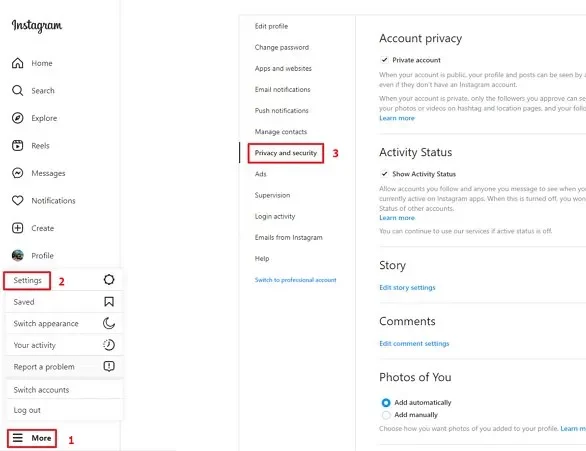Image resolution: width=586 pixels, height=451 pixels.
Task: Click the Messages label in sidebar
Action: [48, 173]
